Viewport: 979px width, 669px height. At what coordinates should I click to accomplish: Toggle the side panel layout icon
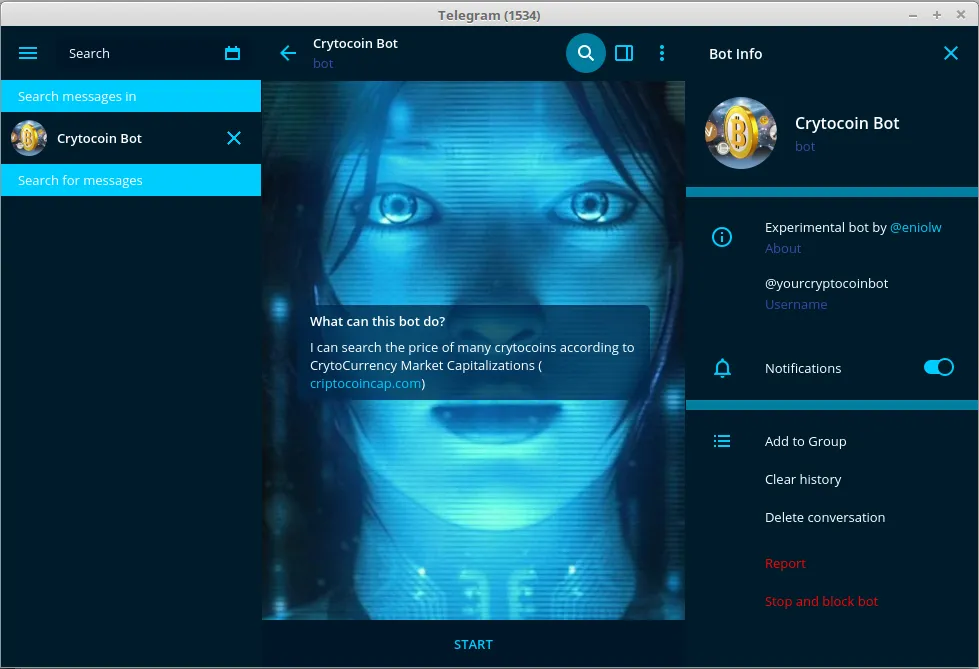tap(624, 53)
